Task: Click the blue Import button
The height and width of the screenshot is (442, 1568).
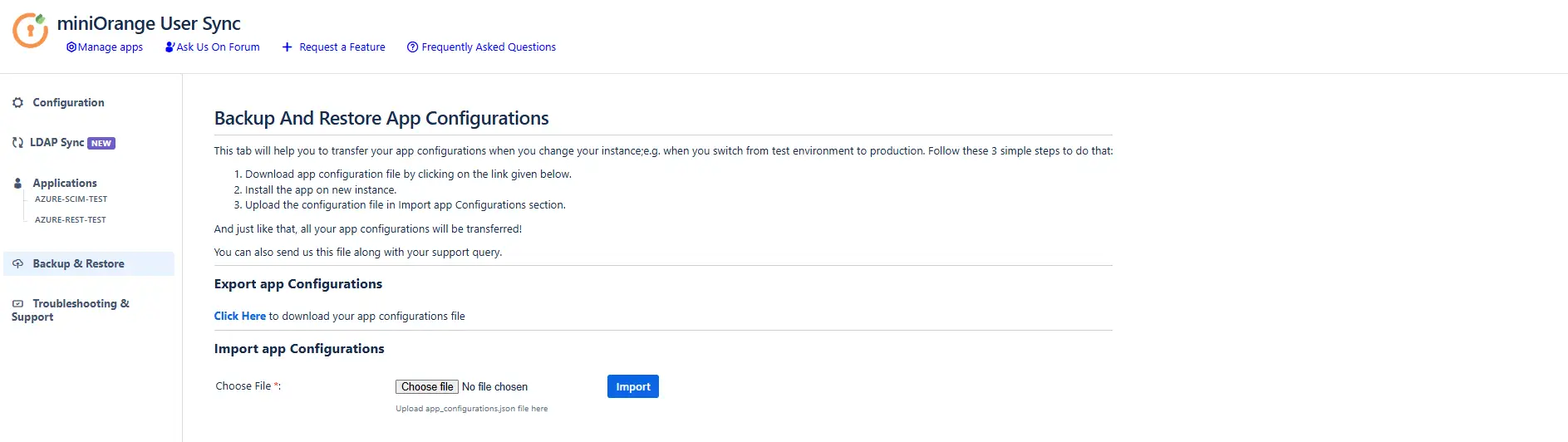Action: 633,386
